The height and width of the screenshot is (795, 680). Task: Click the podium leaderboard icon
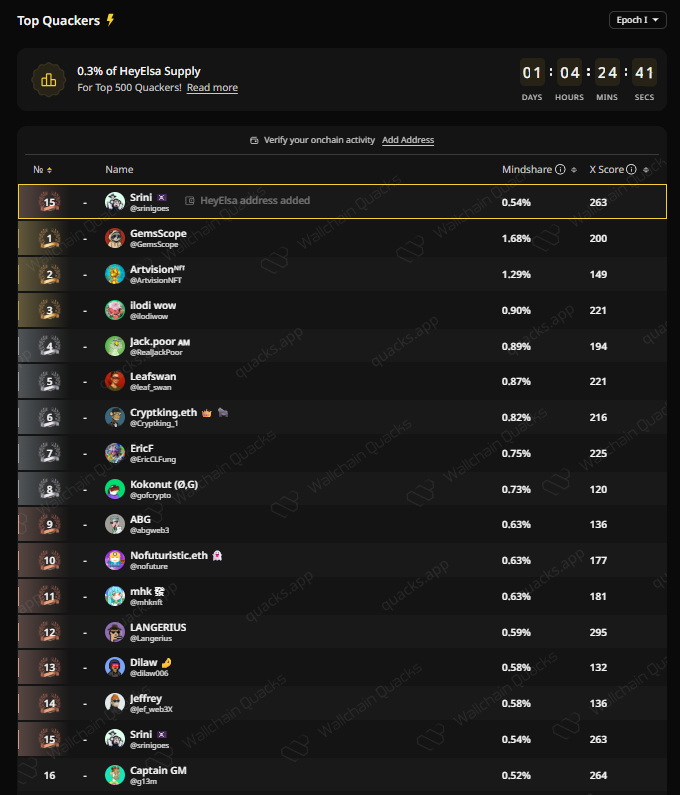click(x=48, y=79)
